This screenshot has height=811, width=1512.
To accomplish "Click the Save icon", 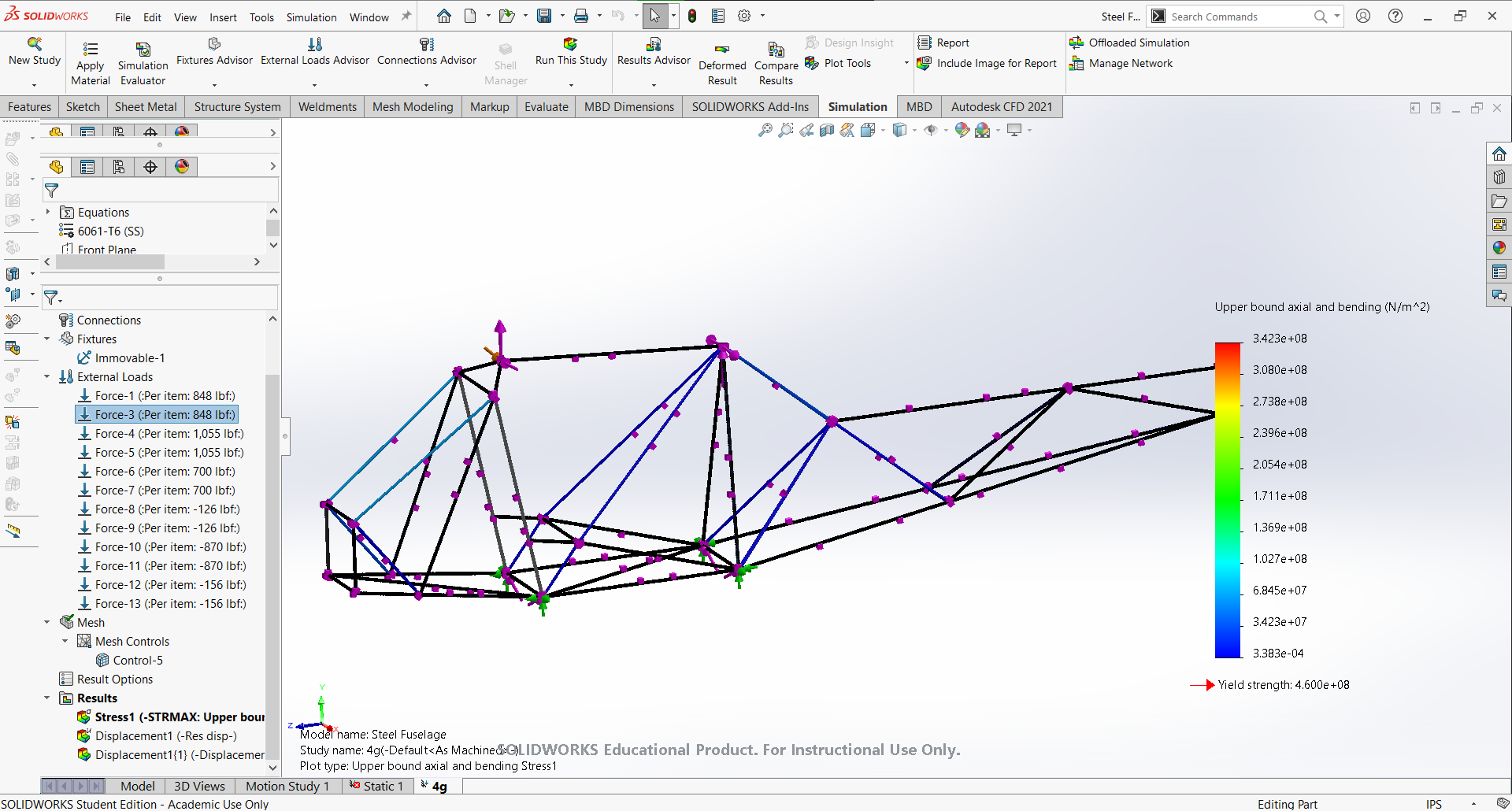I will pyautogui.click(x=544, y=16).
